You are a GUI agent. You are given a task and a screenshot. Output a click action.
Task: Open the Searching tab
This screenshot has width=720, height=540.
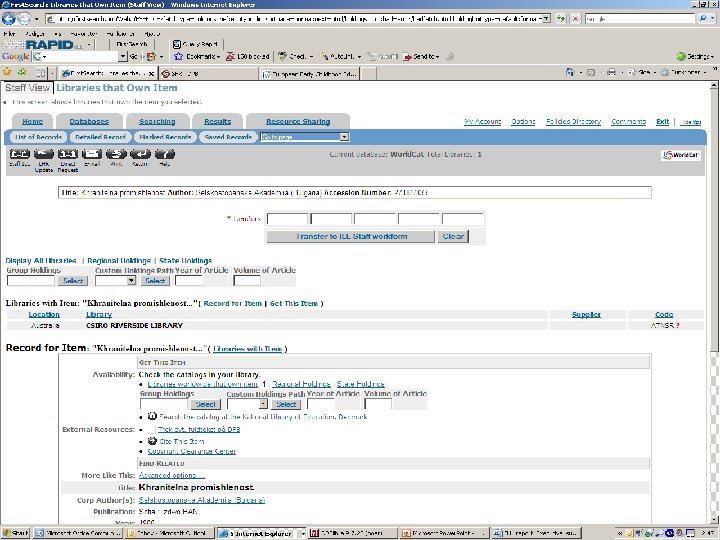157,121
